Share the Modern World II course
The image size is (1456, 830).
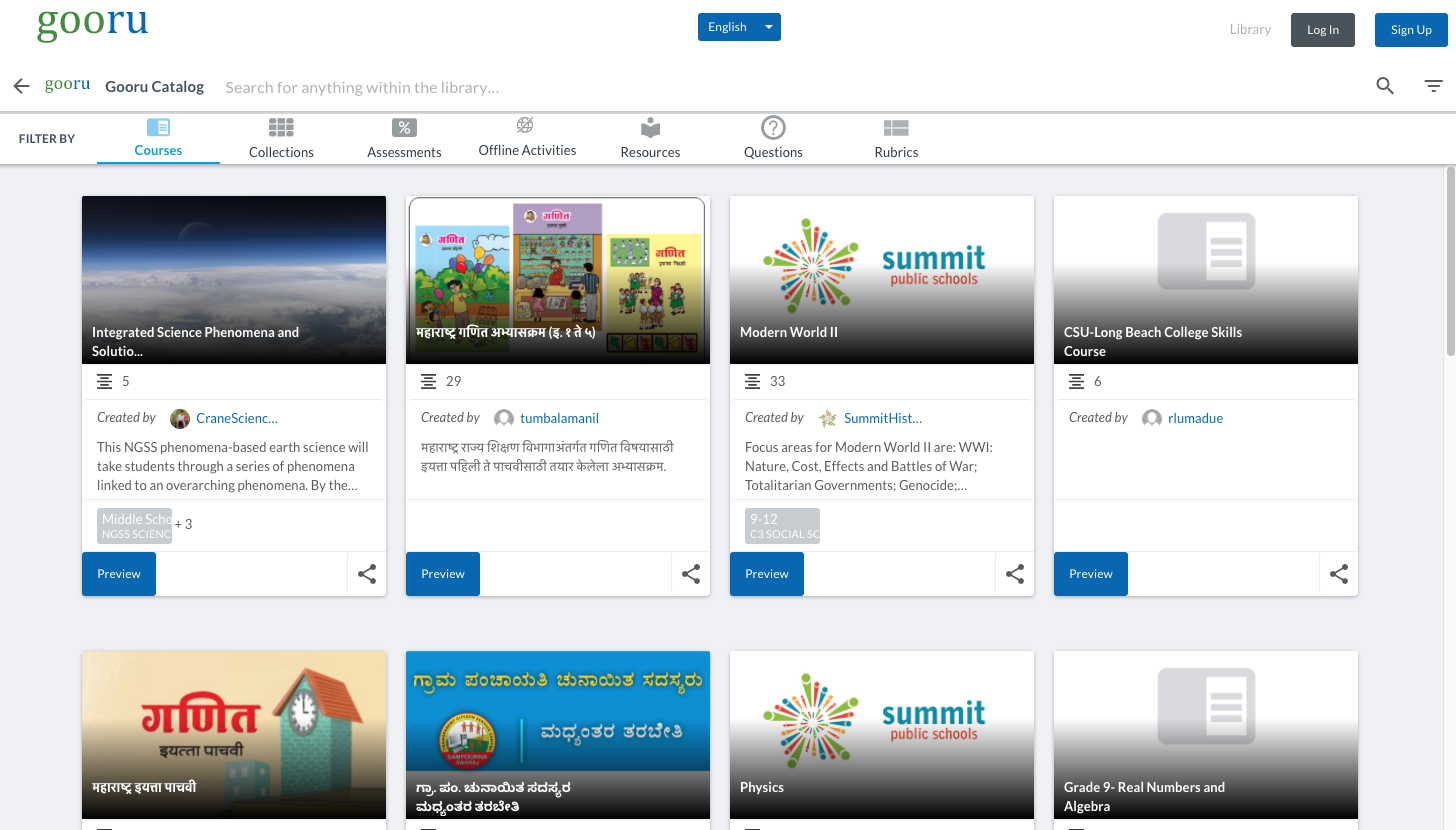tap(1015, 574)
